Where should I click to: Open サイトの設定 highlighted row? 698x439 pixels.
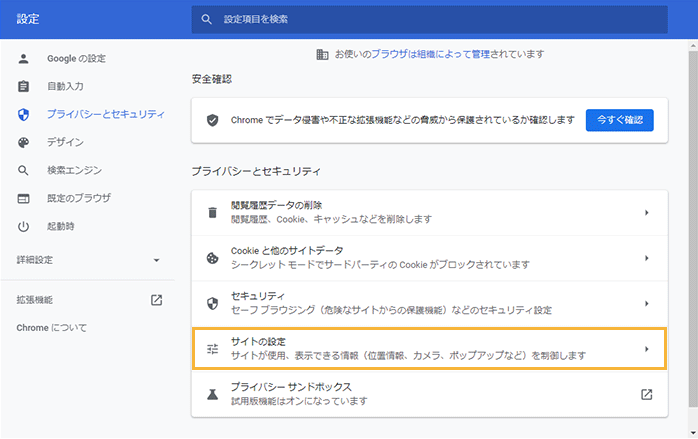pyautogui.click(x=400, y=349)
